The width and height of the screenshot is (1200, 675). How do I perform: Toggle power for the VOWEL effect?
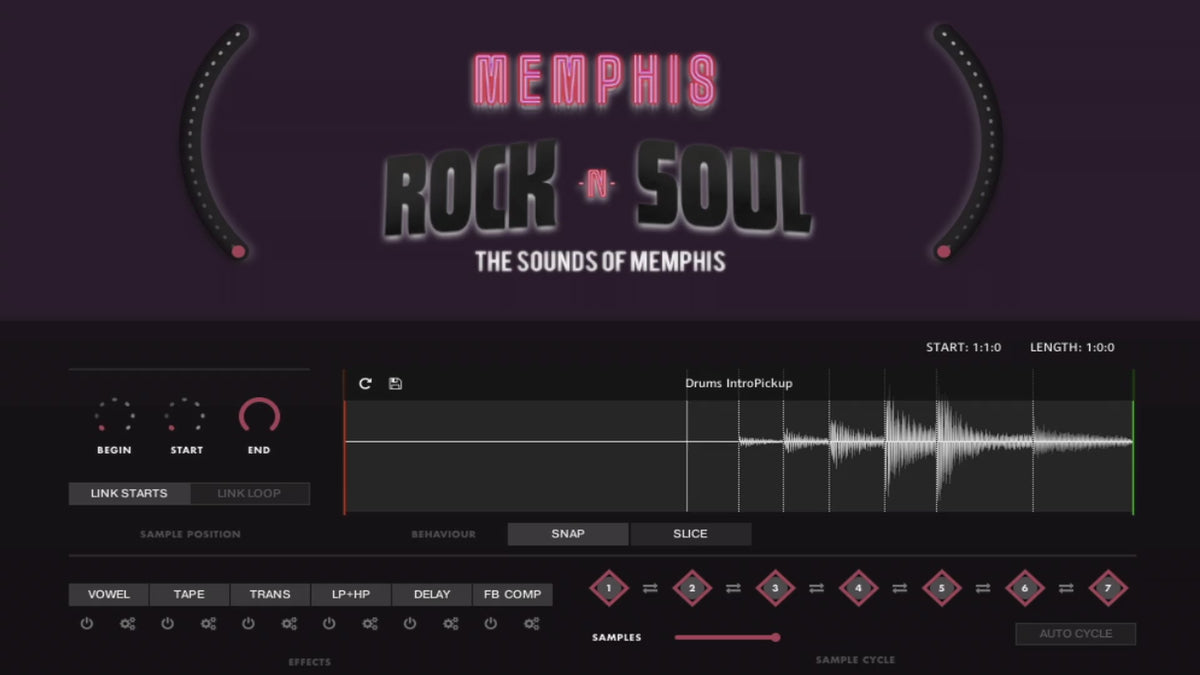coord(87,624)
